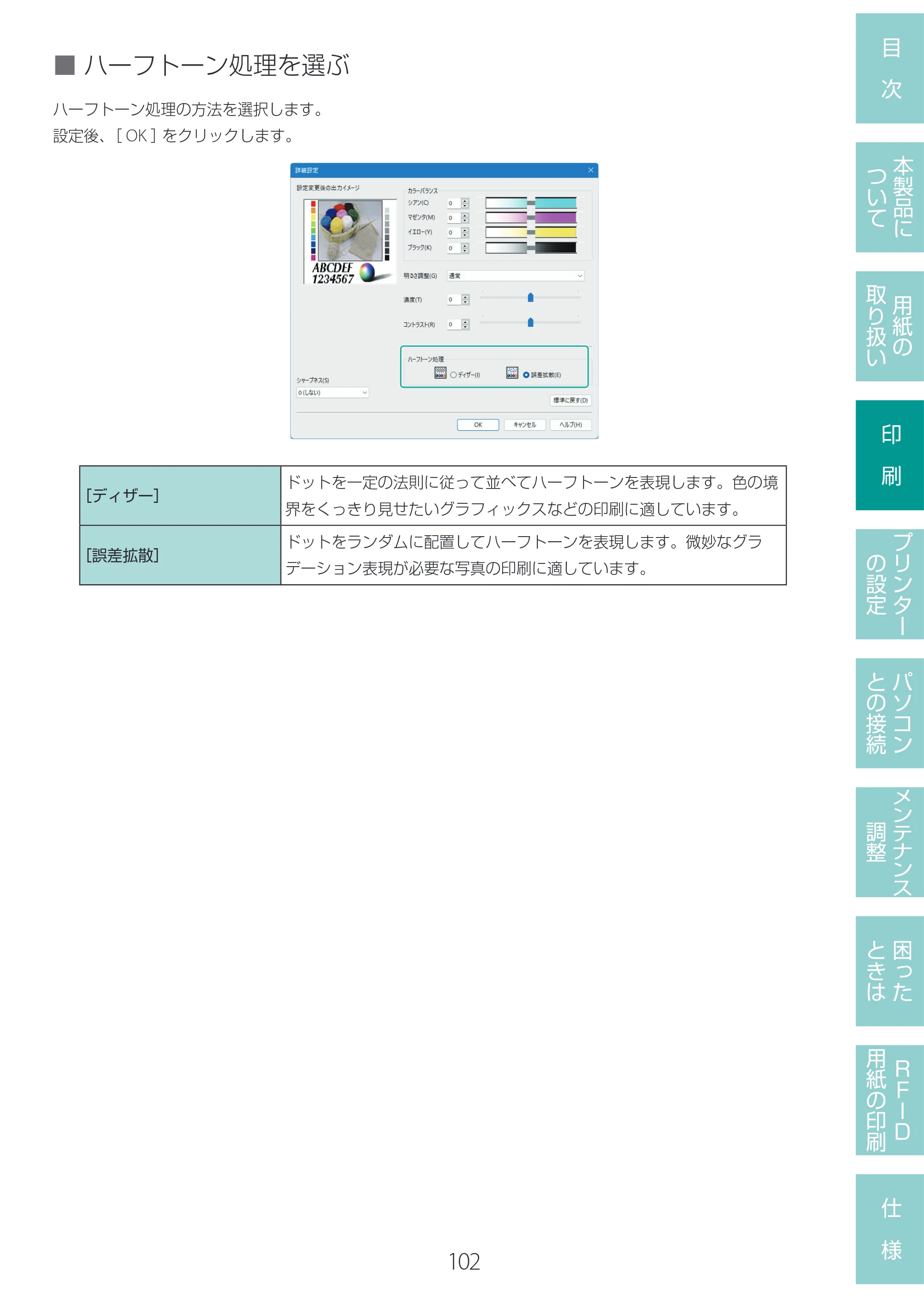Open the 困ったときは side tab
This screenshot has height=1308, width=924.
[890, 972]
